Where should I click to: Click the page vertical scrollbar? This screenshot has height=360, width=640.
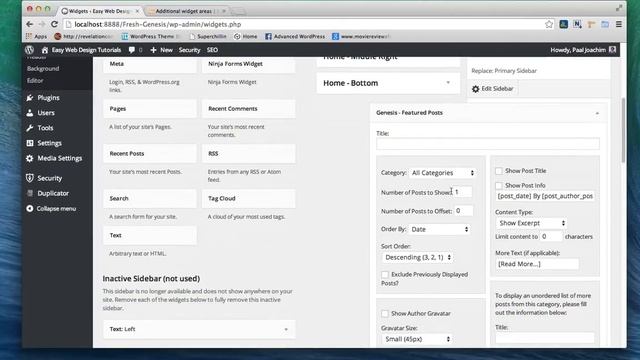pyautogui.click(x=623, y=131)
